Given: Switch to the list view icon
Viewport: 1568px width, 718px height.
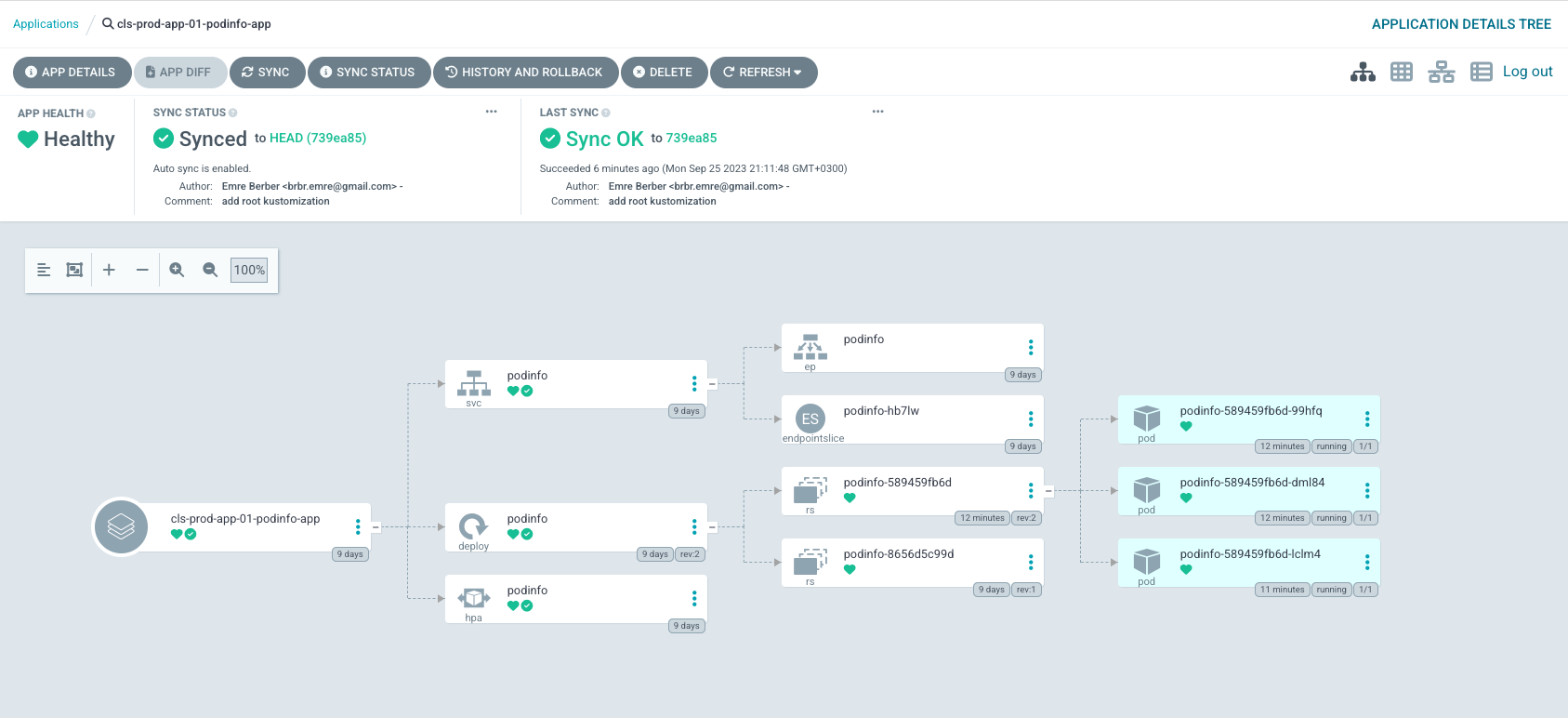Looking at the screenshot, I should point(1482,72).
